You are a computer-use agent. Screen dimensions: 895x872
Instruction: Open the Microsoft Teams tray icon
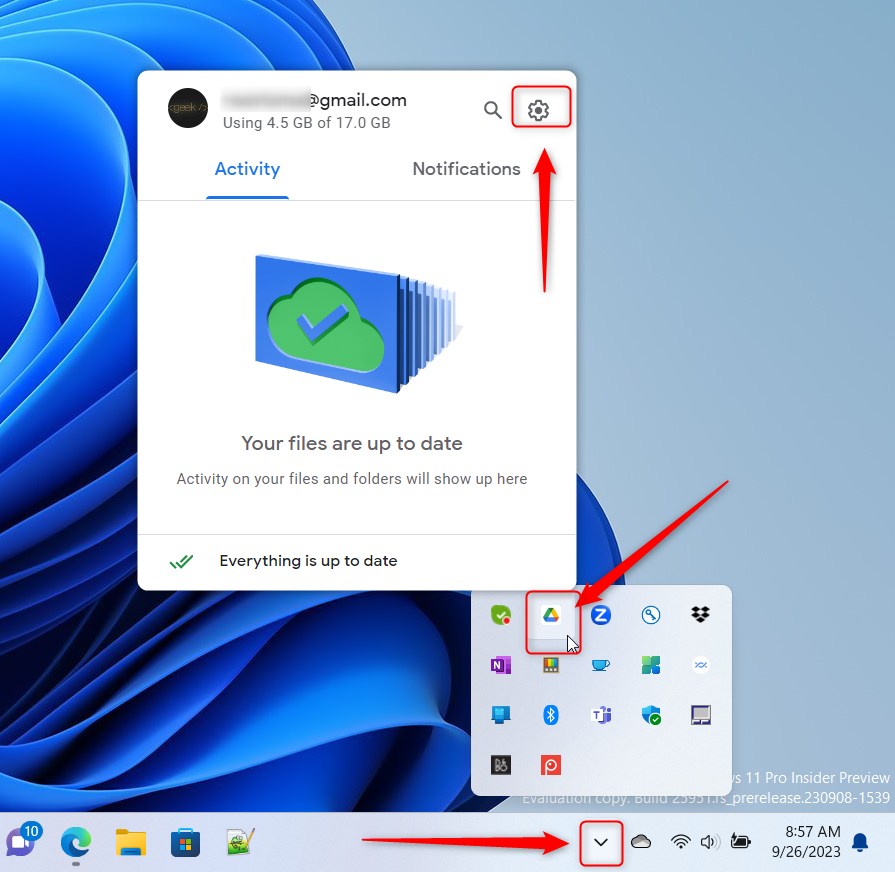tap(600, 715)
